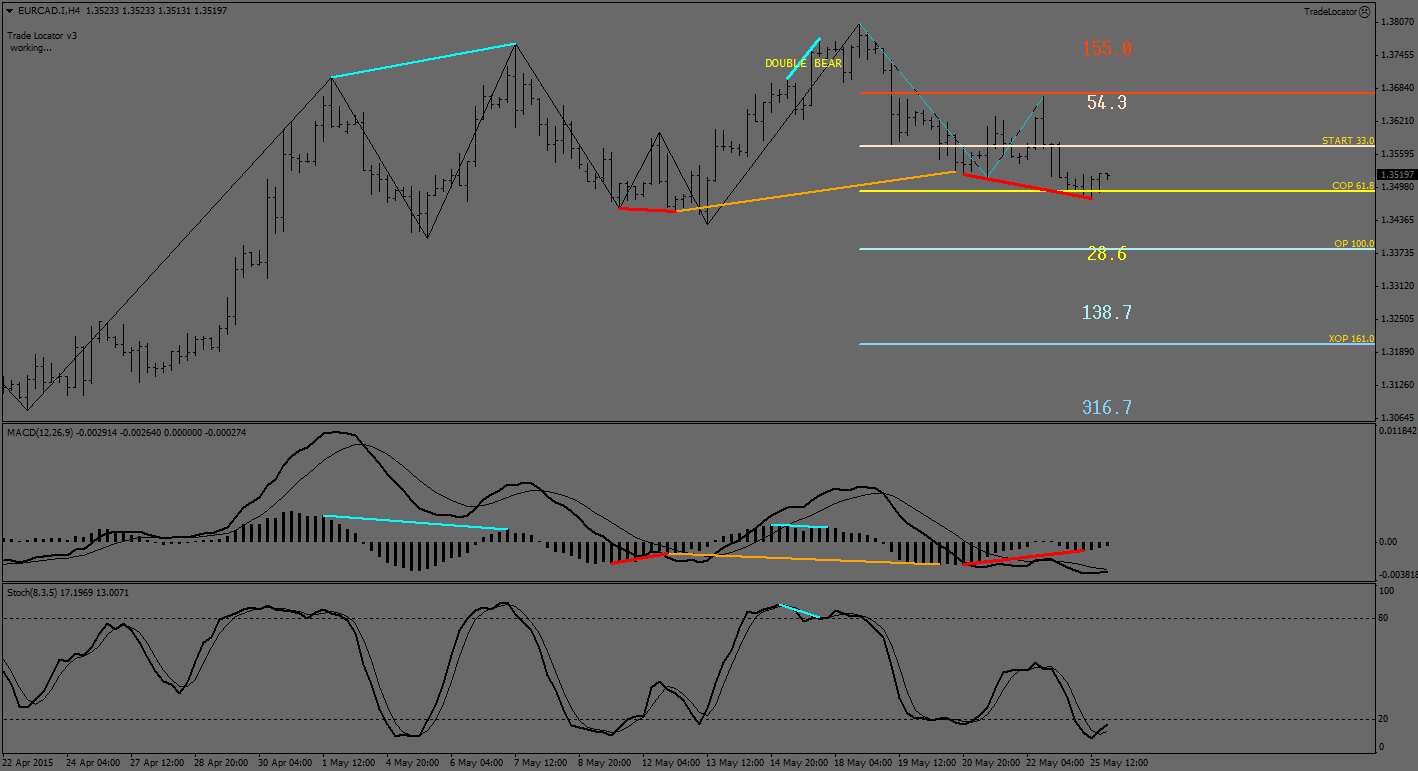Select the OP 100.0 target label
This screenshot has width=1418, height=771.
[x=1353, y=244]
